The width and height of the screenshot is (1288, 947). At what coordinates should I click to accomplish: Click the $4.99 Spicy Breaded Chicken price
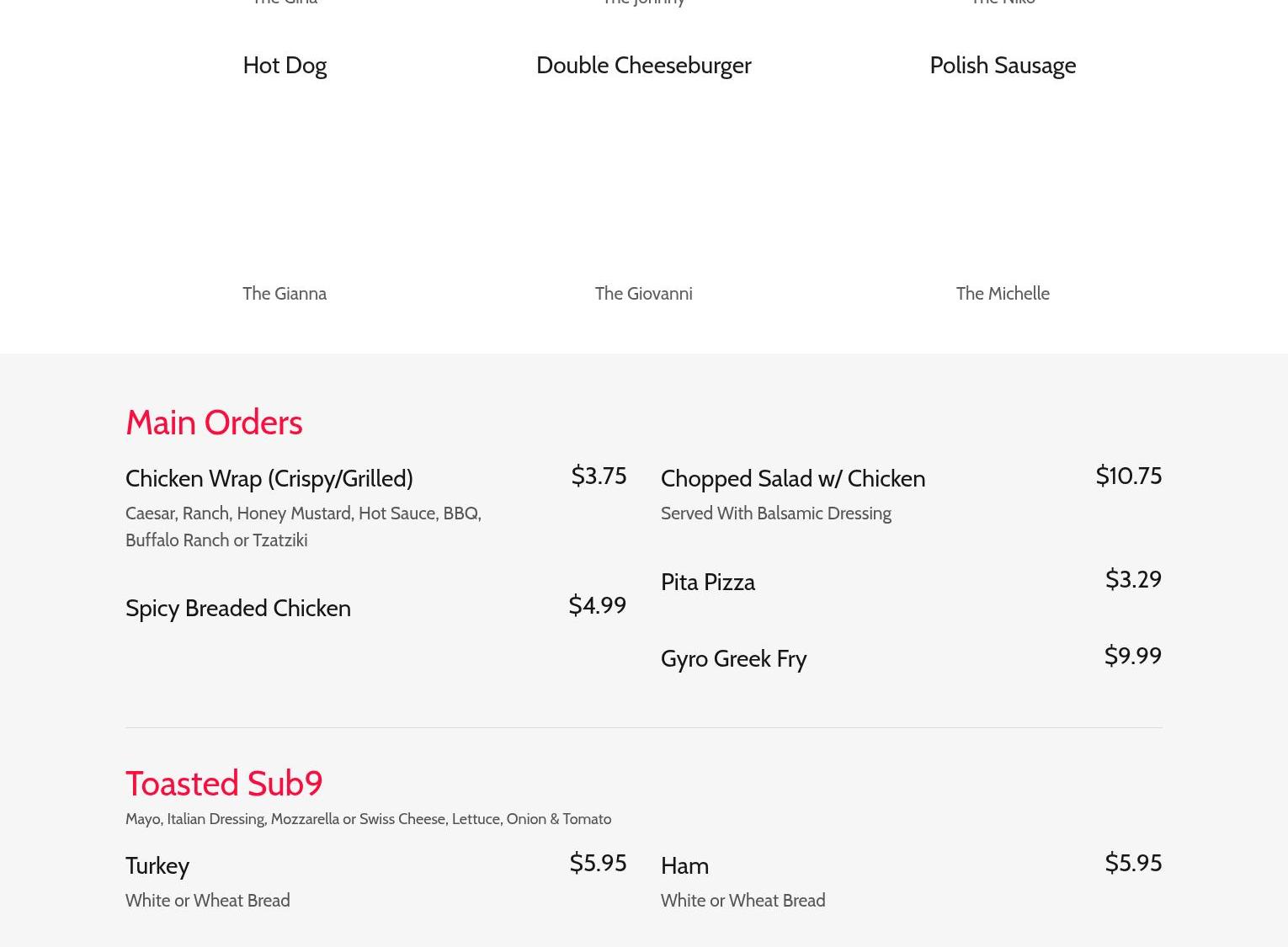[x=597, y=605]
